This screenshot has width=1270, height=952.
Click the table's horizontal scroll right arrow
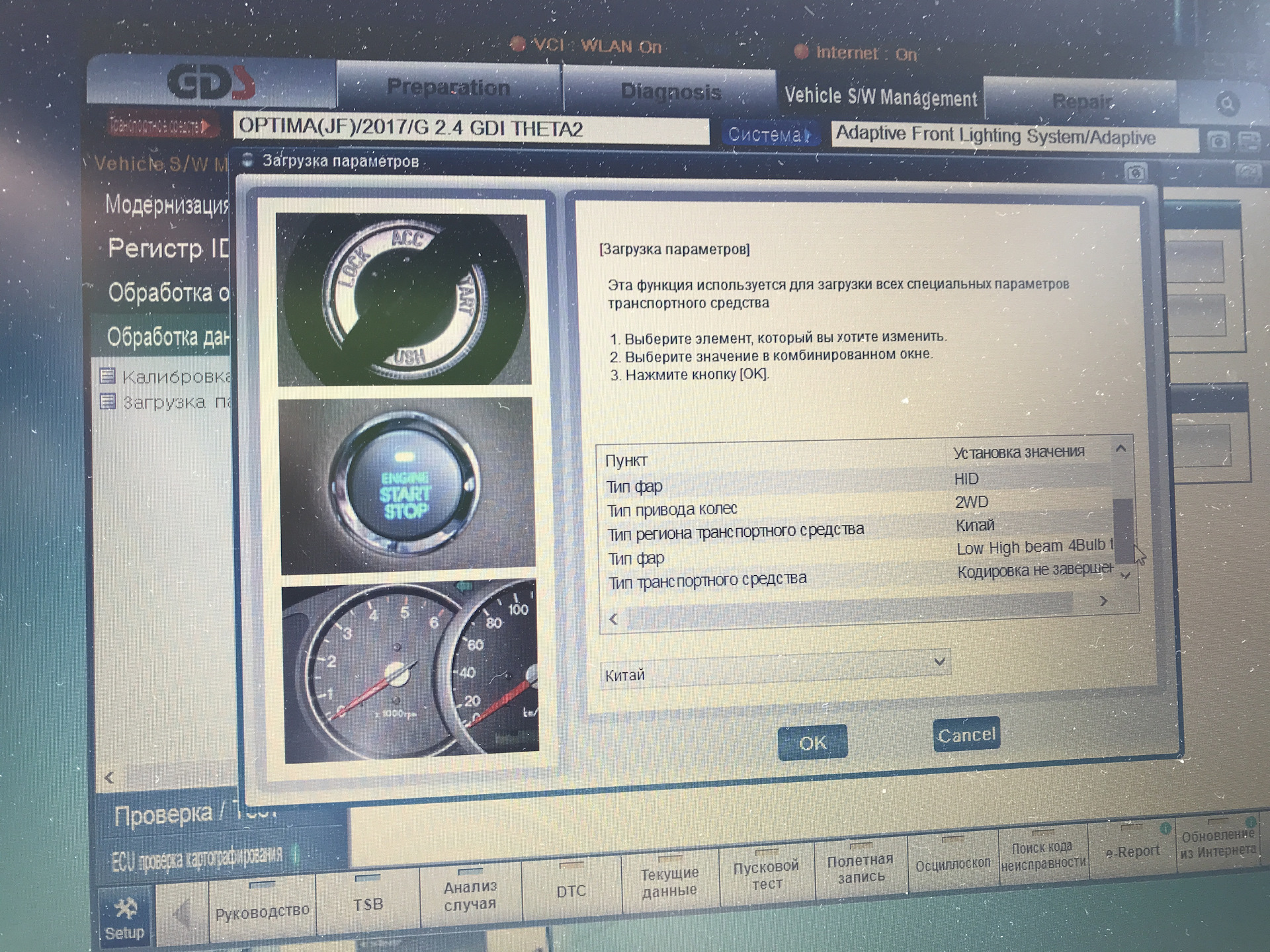click(x=1103, y=601)
